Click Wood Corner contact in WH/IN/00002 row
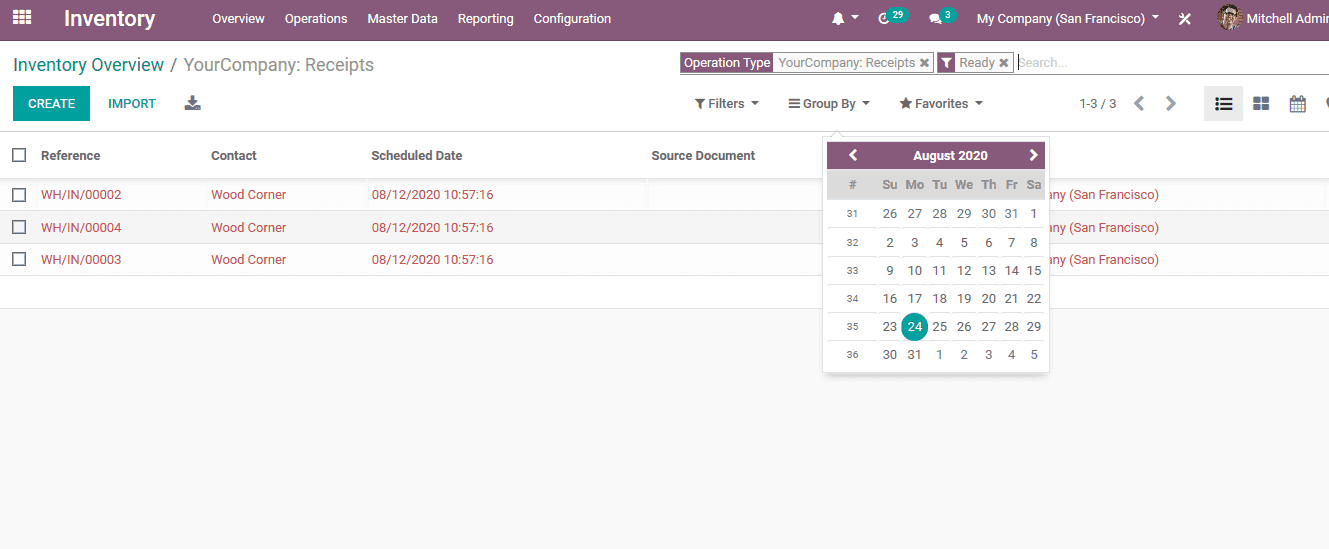The image size is (1329, 549). (x=249, y=195)
